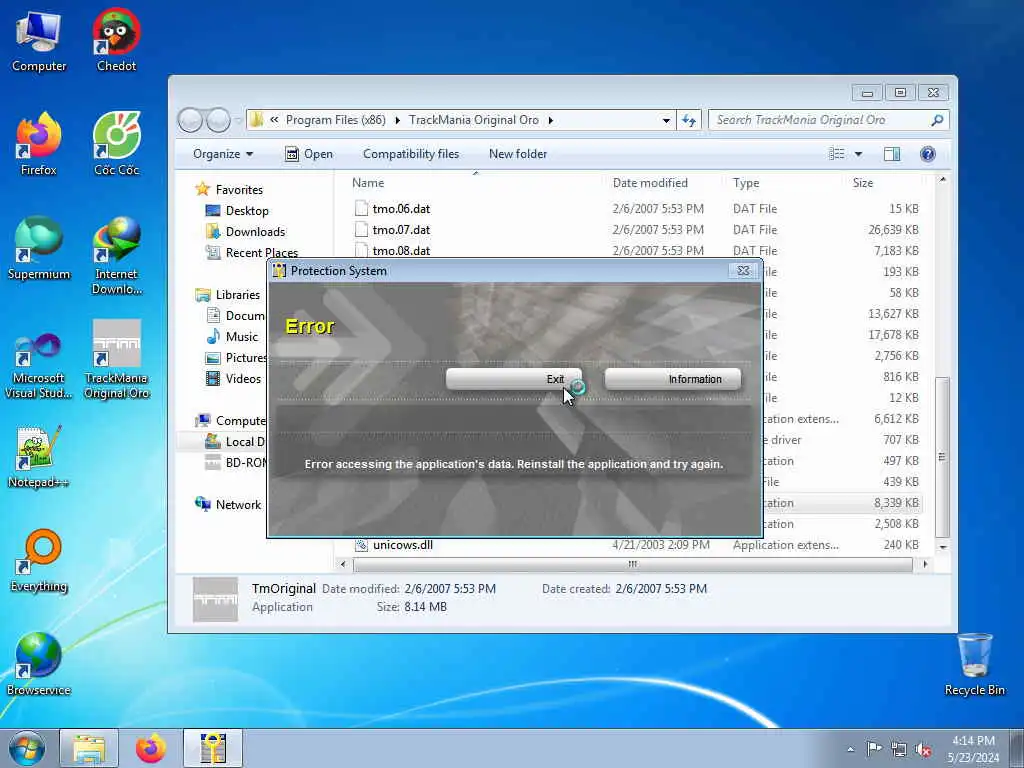The image size is (1024, 768).
Task: Open TrackMania Original Oro desktop shortcut
Action: coord(116,360)
